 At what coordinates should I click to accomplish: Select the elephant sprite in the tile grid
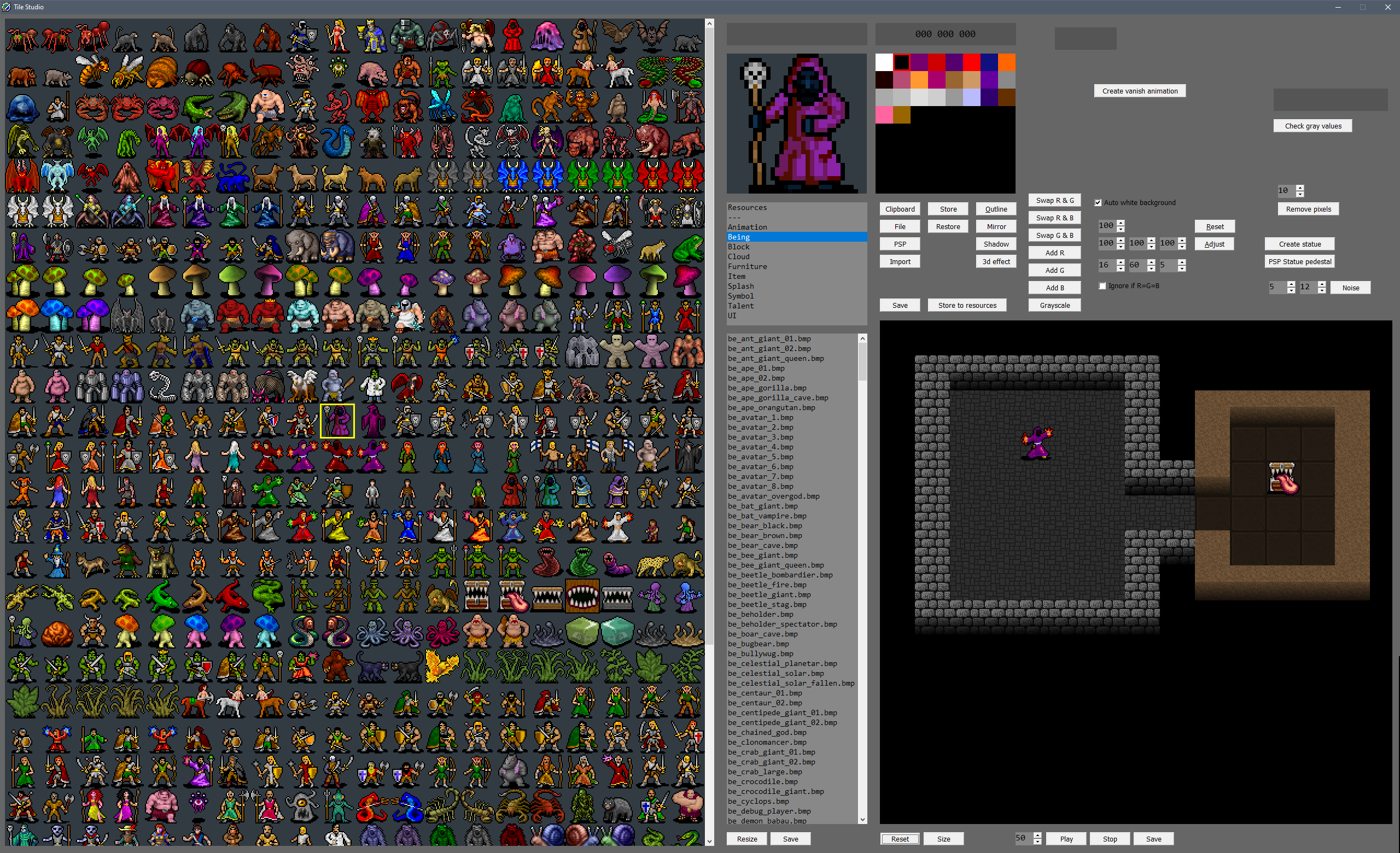301,247
